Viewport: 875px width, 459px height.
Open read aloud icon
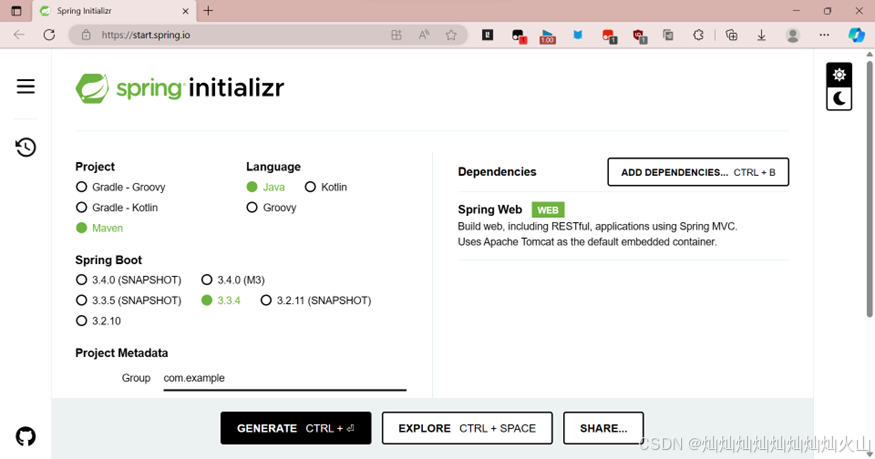[x=424, y=35]
